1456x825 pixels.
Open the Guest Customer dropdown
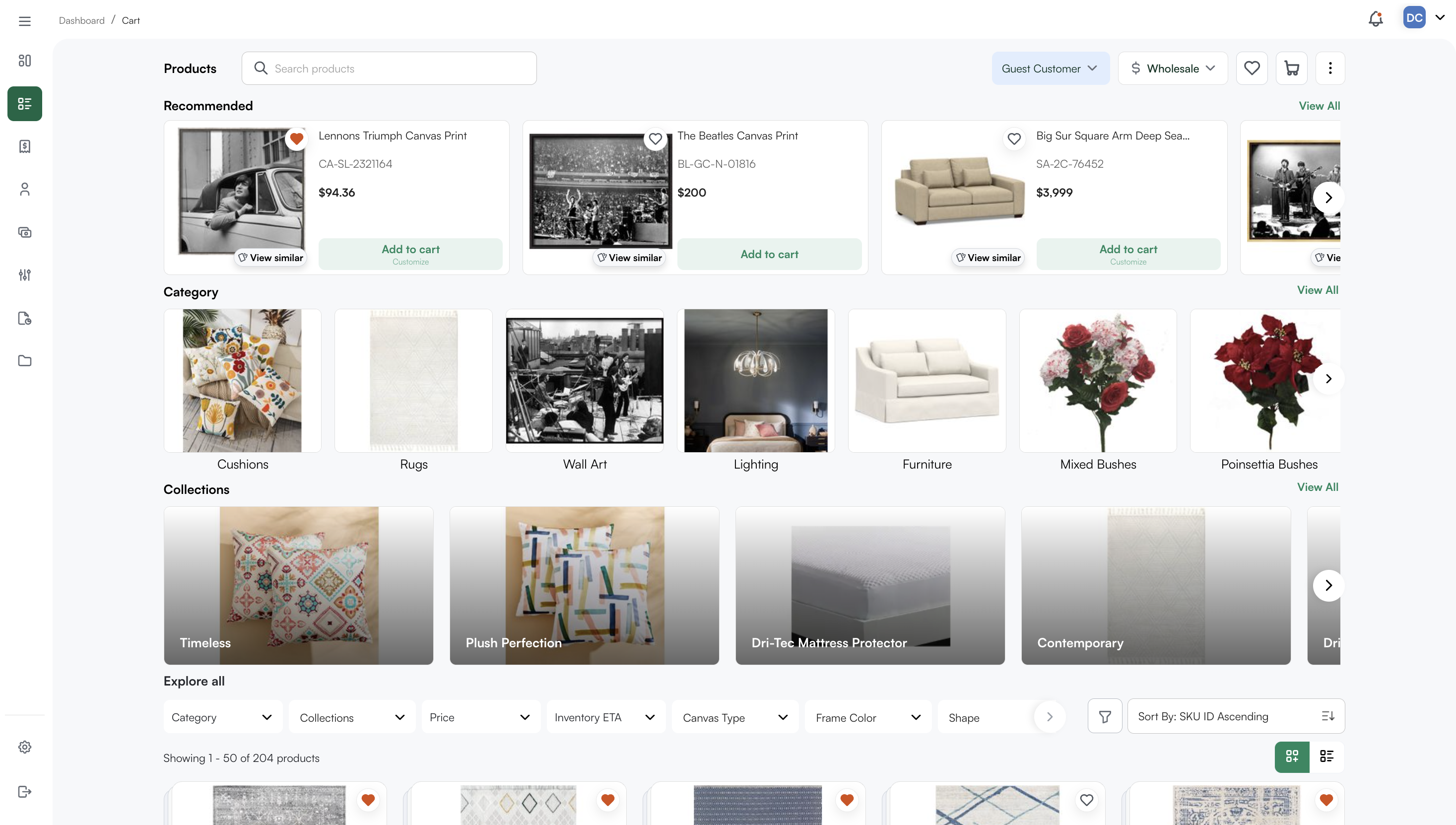(x=1050, y=68)
